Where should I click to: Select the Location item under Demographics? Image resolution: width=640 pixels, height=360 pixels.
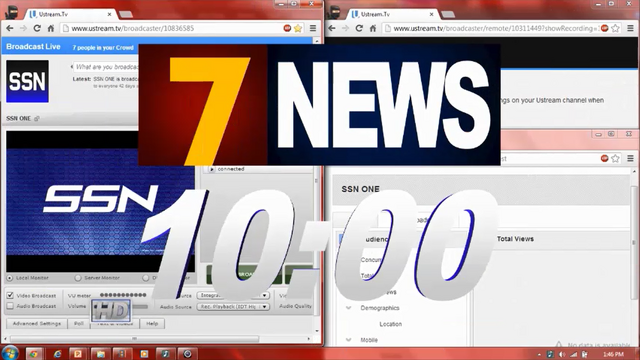[391, 324]
